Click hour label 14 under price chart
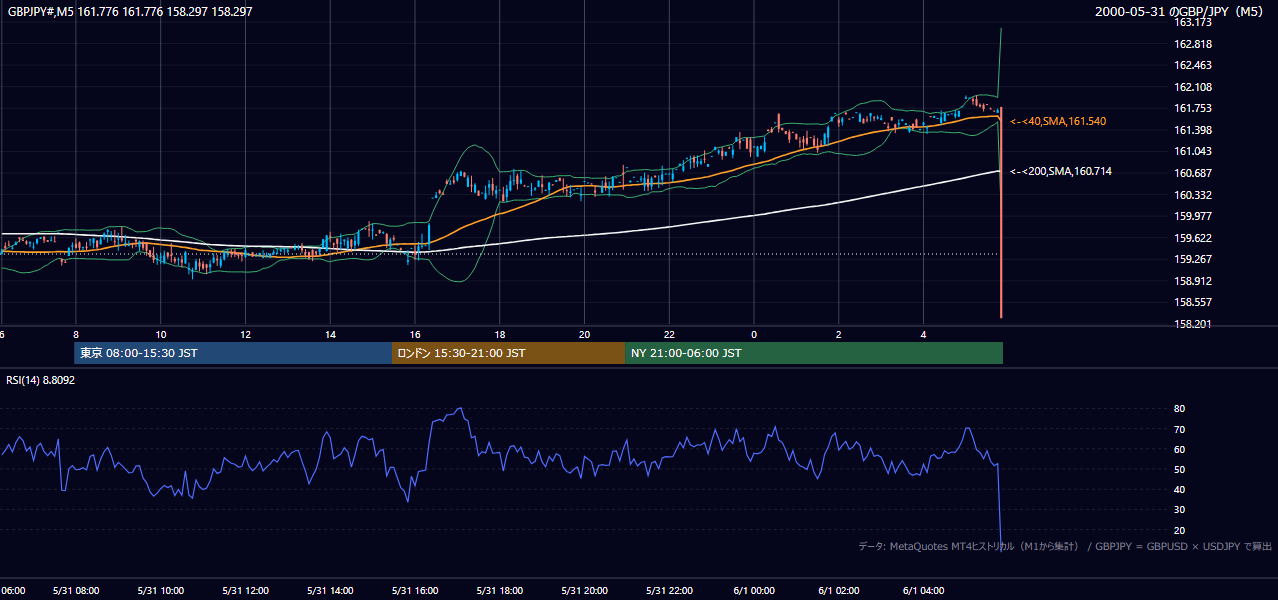1278x600 pixels. coord(331,334)
